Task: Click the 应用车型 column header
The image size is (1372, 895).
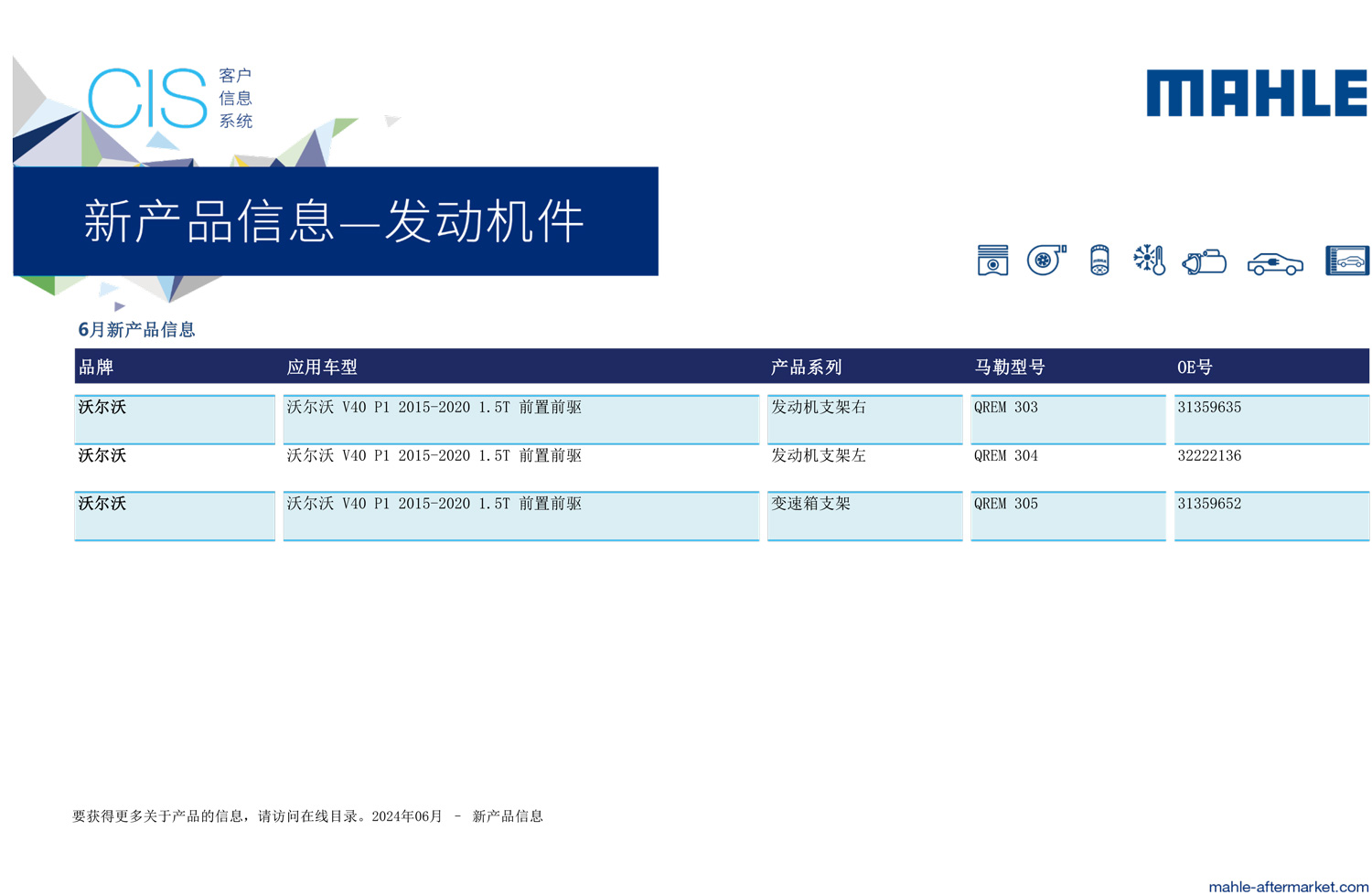Action: click(x=322, y=368)
